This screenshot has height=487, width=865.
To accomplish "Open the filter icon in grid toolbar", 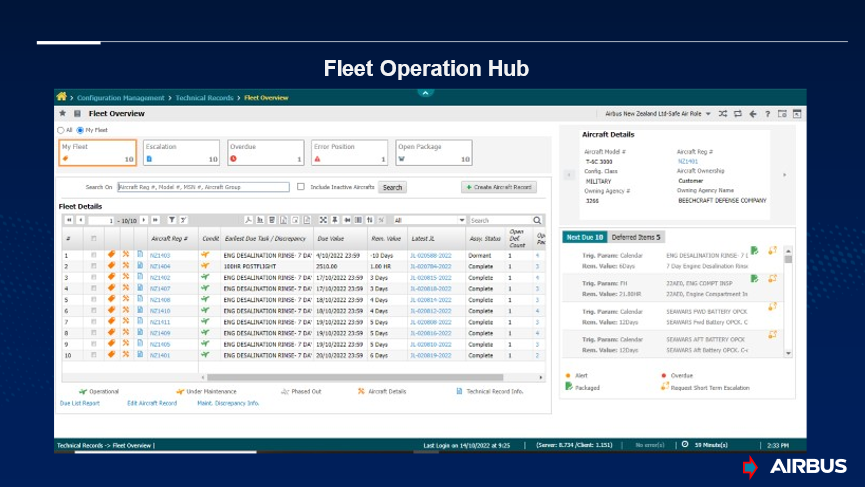I will pos(172,220).
